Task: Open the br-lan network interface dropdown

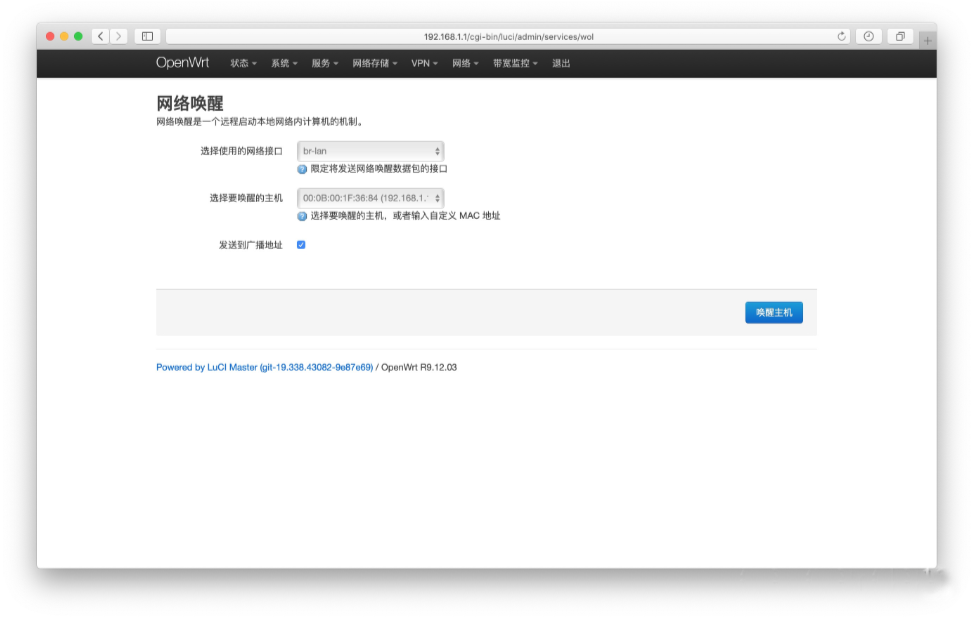Action: coord(371,151)
